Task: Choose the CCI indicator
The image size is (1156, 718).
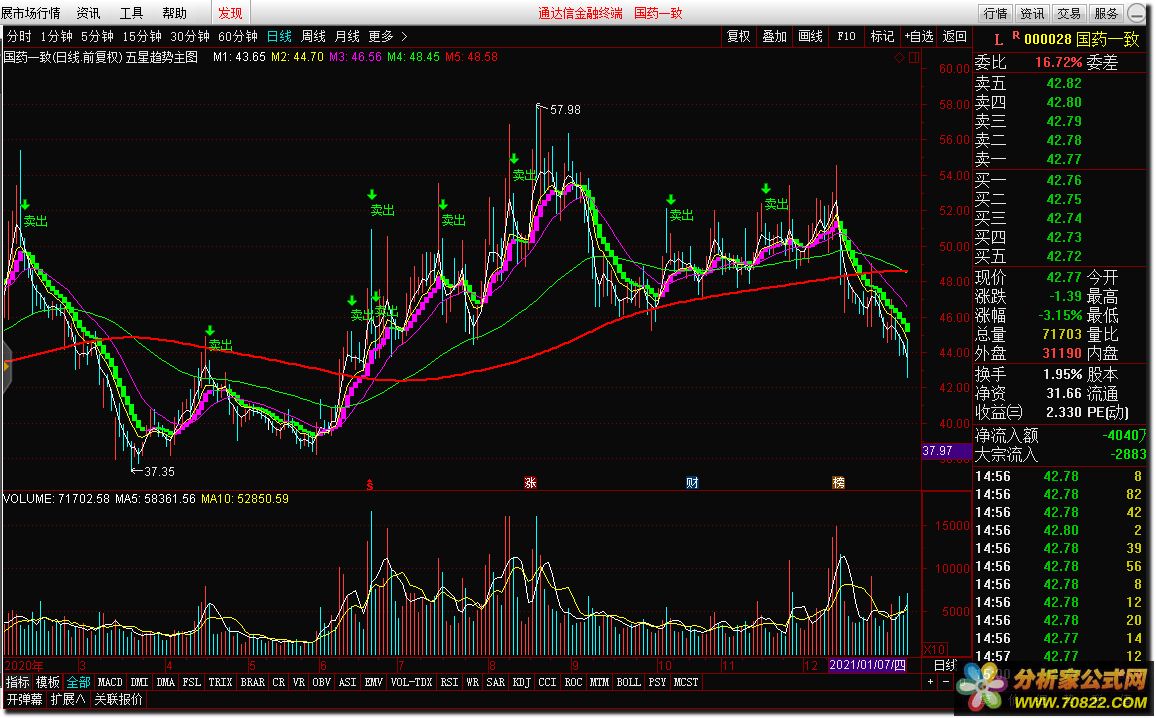Action: click(548, 683)
